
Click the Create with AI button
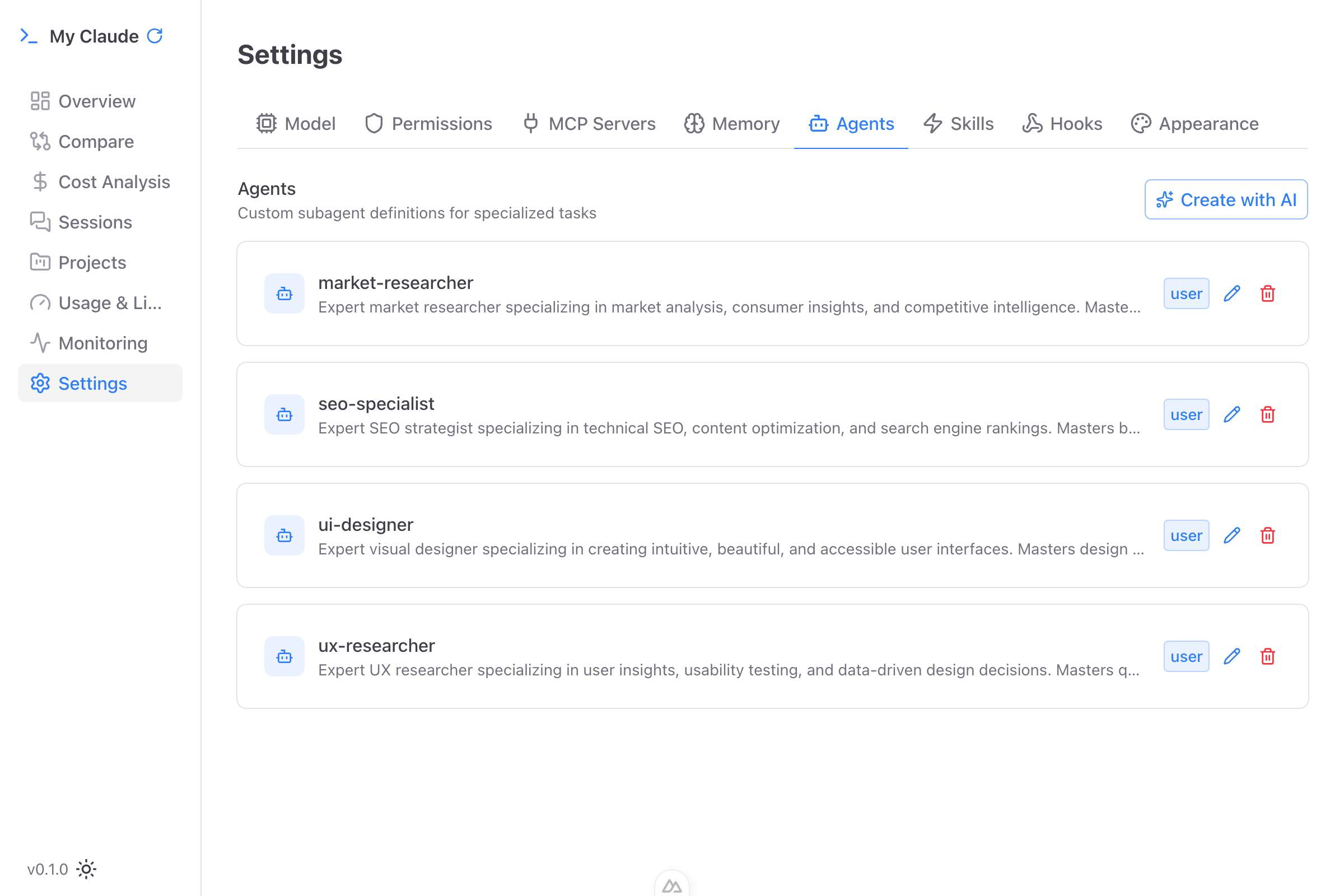coord(1226,199)
